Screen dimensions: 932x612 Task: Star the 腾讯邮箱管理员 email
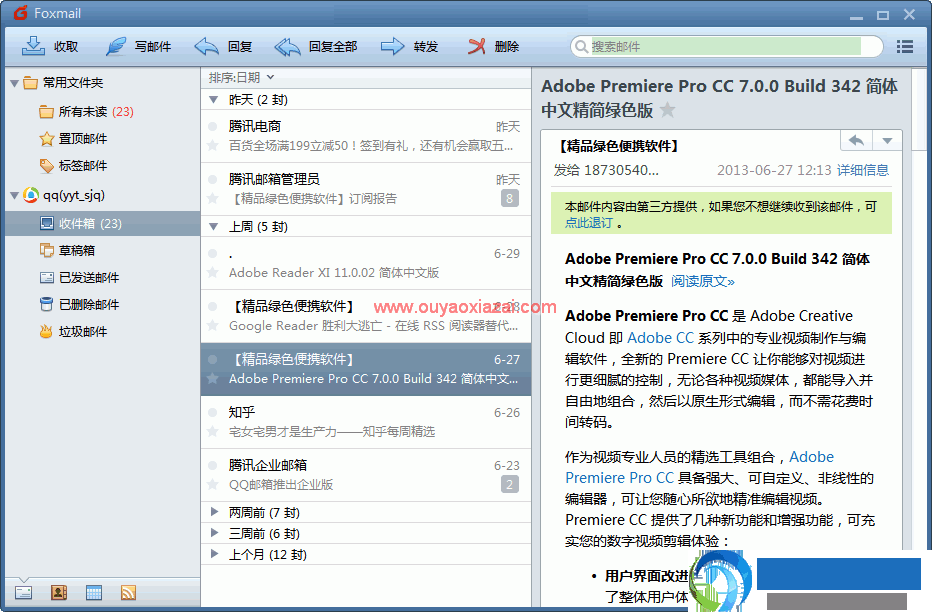pyautogui.click(x=212, y=197)
